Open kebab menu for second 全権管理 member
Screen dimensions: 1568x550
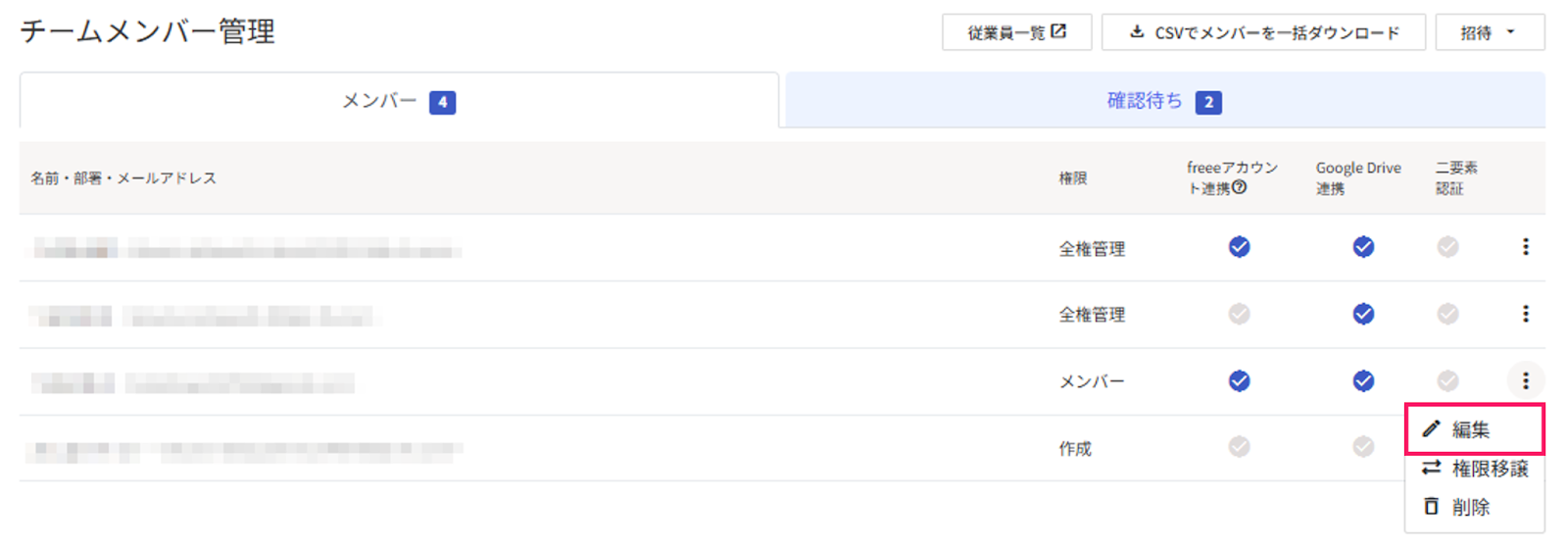click(1525, 314)
